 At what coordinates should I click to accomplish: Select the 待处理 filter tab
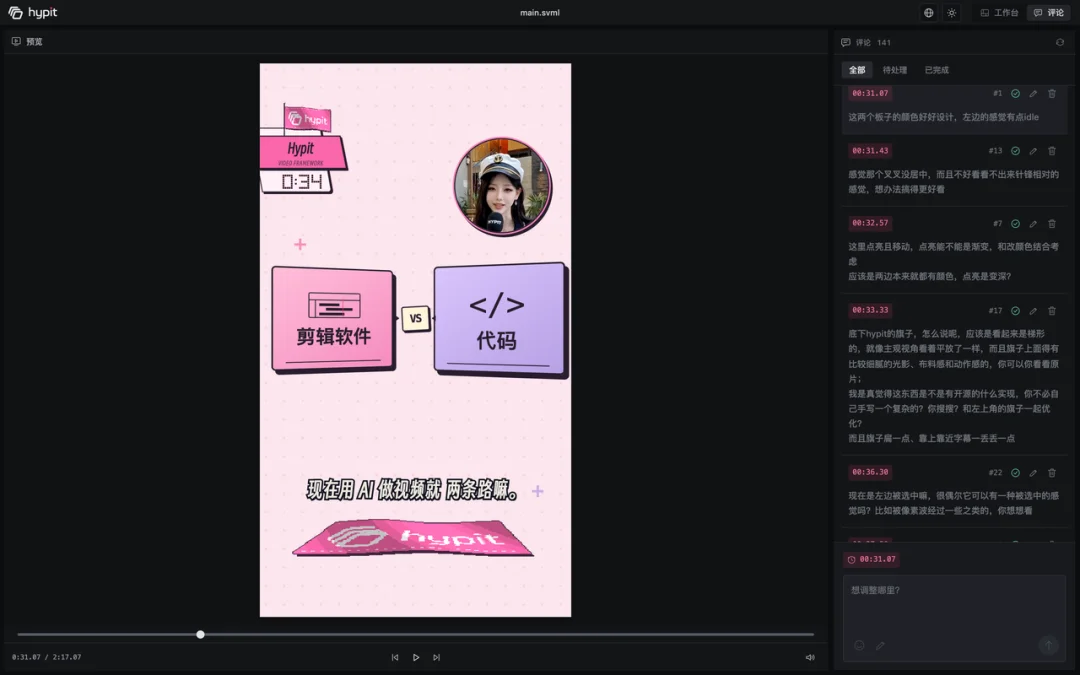coord(895,70)
